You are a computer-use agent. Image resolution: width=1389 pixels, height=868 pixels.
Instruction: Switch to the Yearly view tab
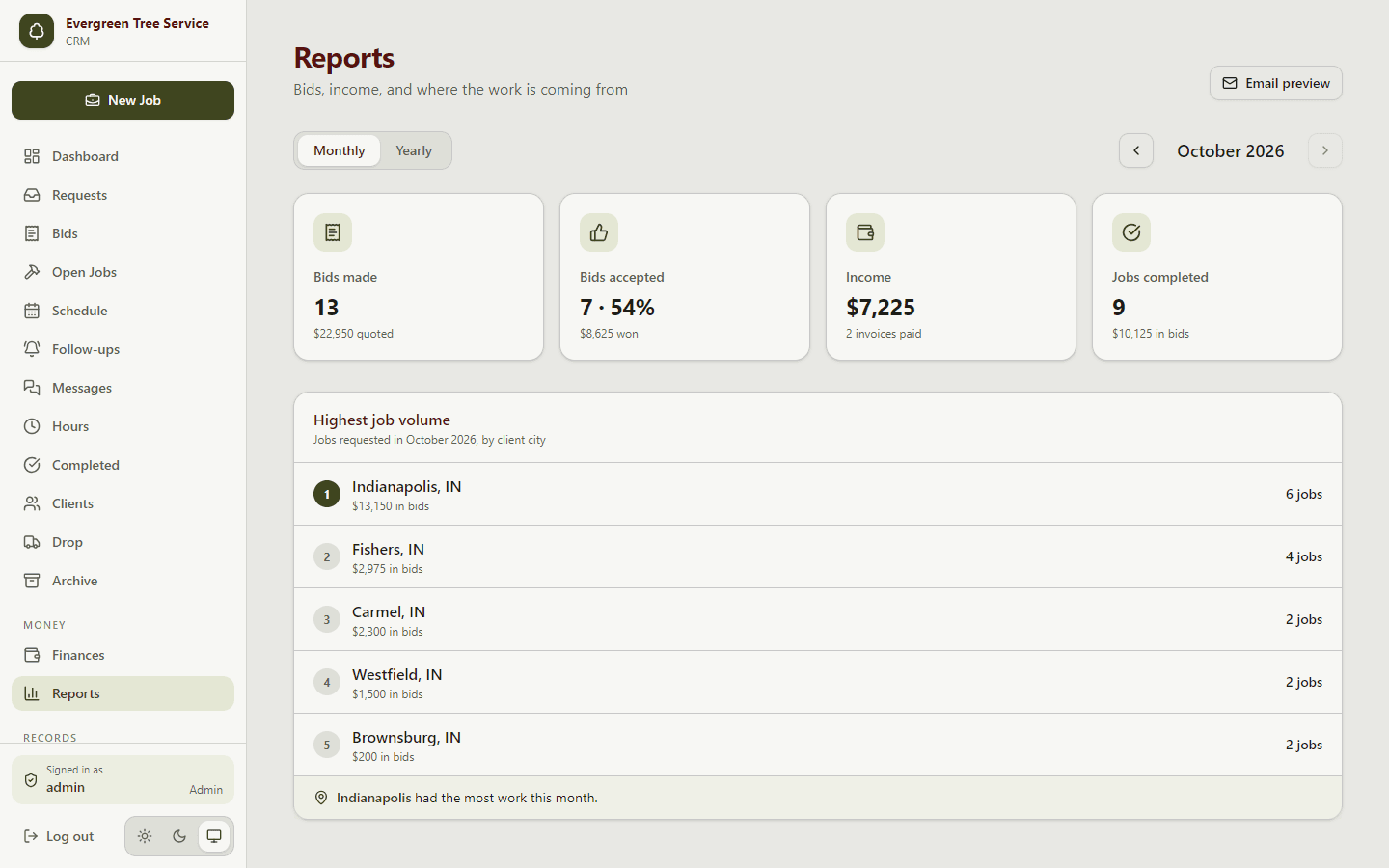(x=414, y=150)
